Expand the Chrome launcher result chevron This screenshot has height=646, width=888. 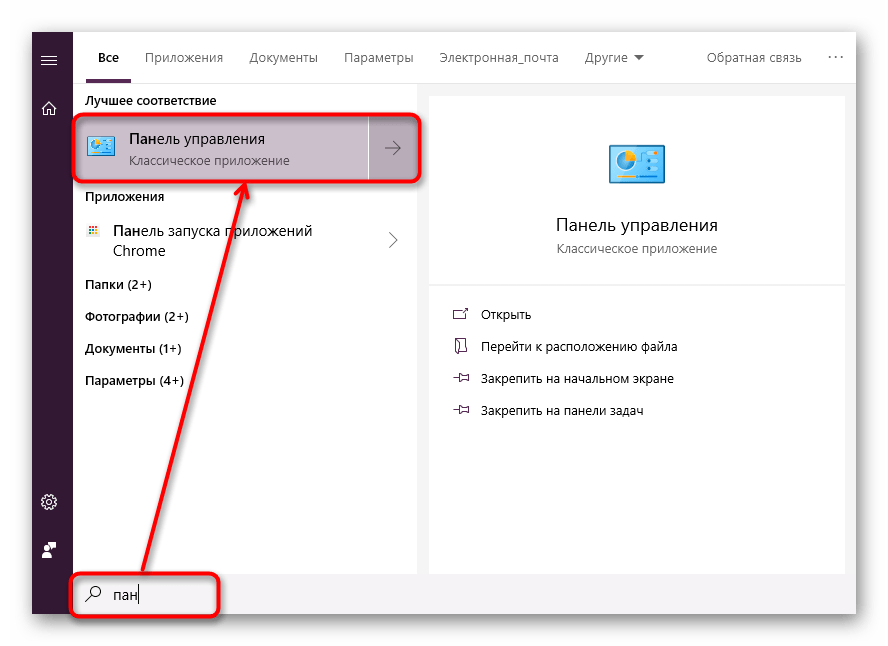392,240
